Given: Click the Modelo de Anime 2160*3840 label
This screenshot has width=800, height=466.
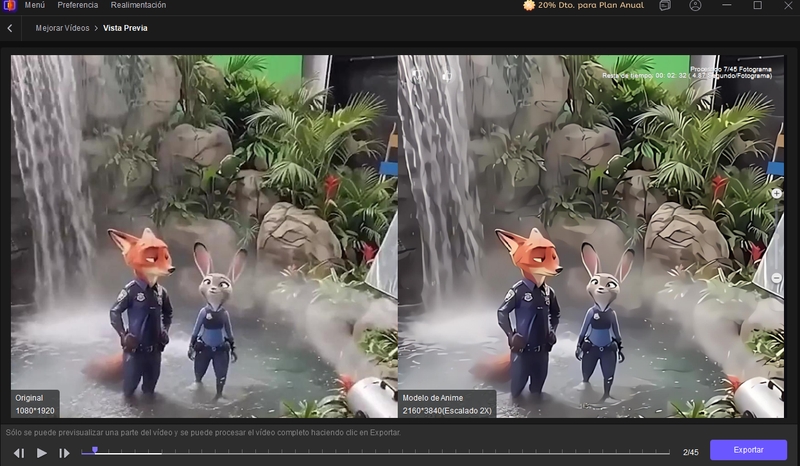Looking at the screenshot, I should click(447, 404).
